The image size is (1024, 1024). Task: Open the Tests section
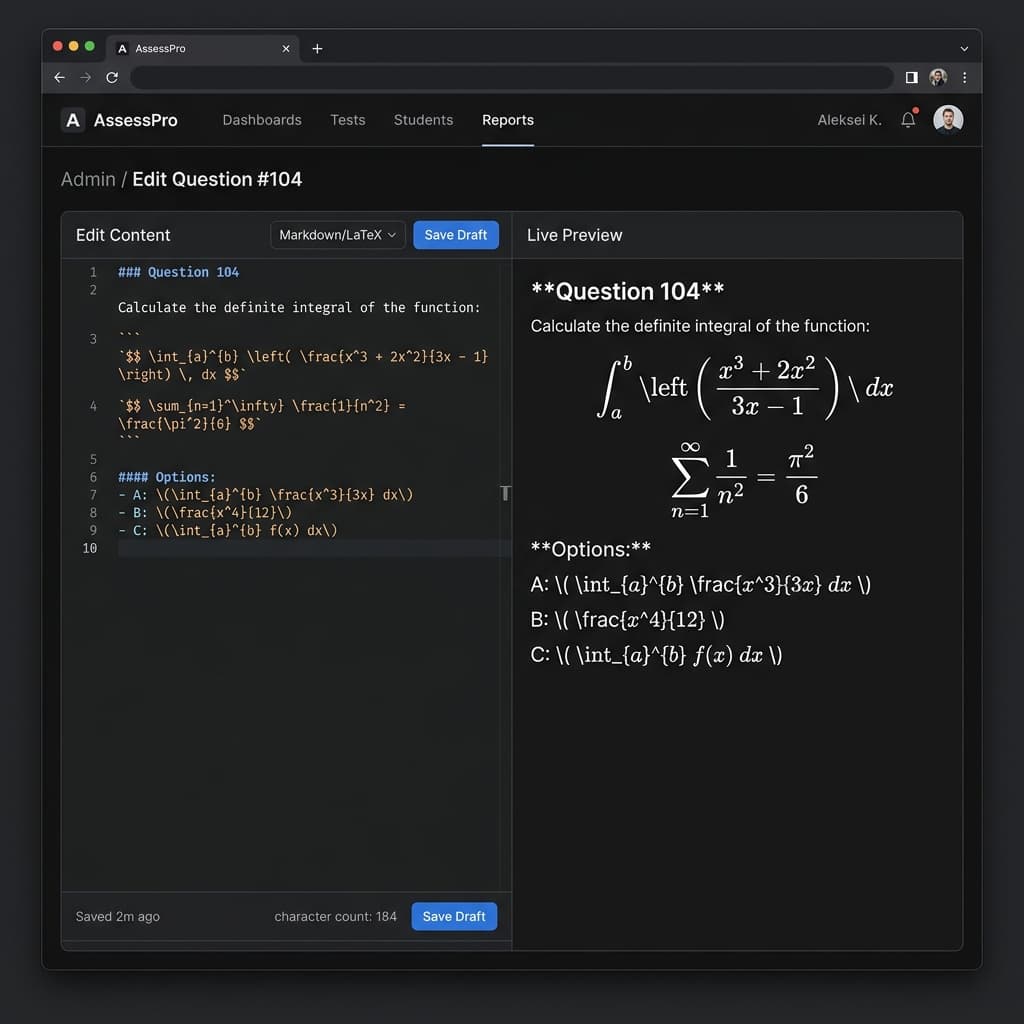tap(347, 120)
